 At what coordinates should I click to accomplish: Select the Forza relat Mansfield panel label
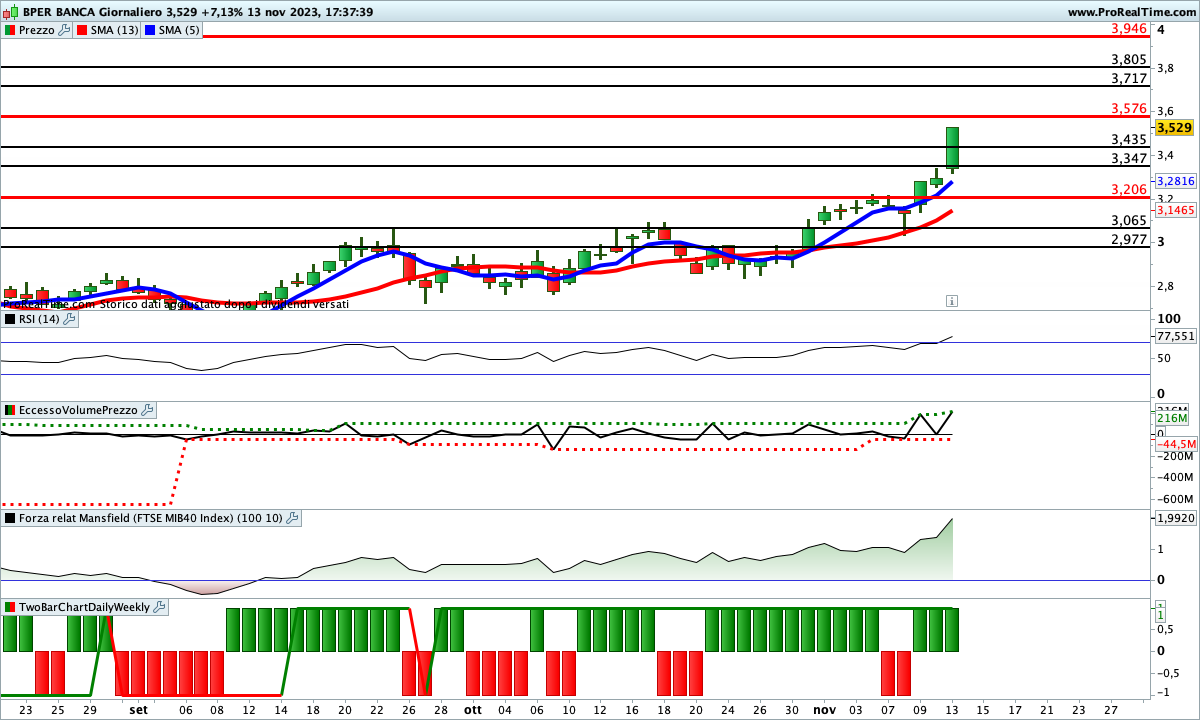click(x=151, y=518)
